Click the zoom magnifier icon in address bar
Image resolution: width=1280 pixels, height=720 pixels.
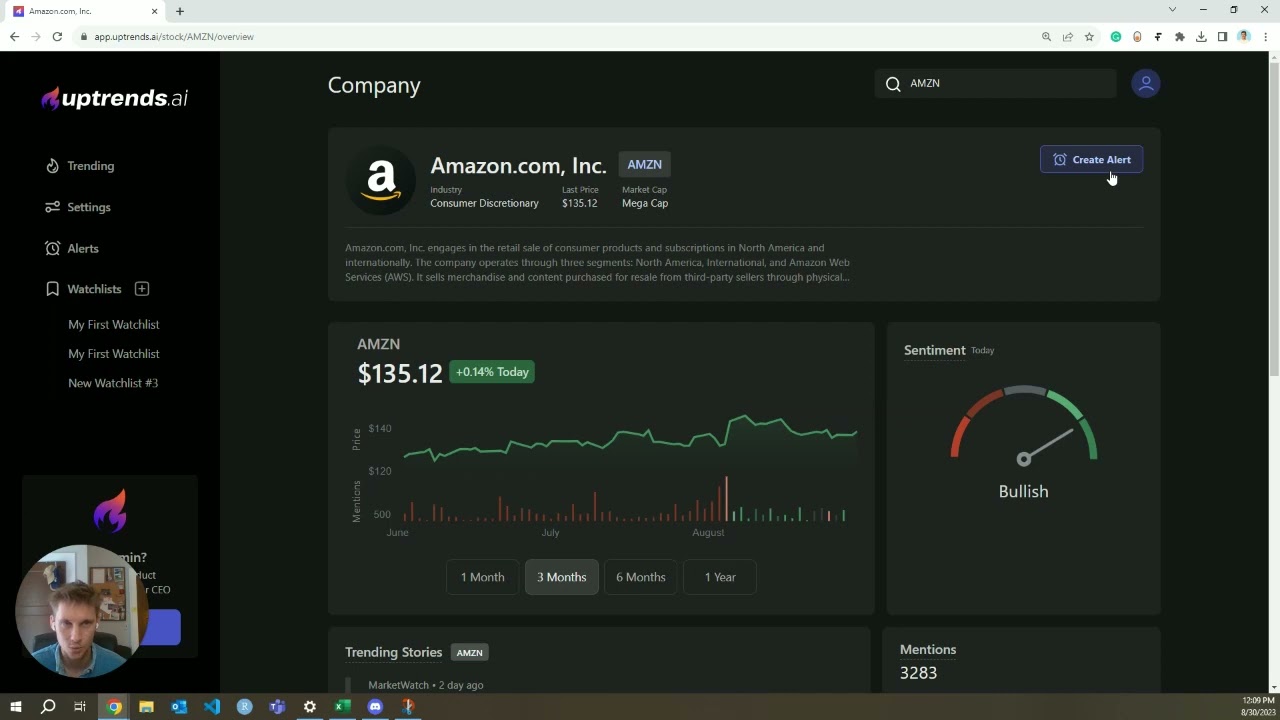[x=1046, y=37]
